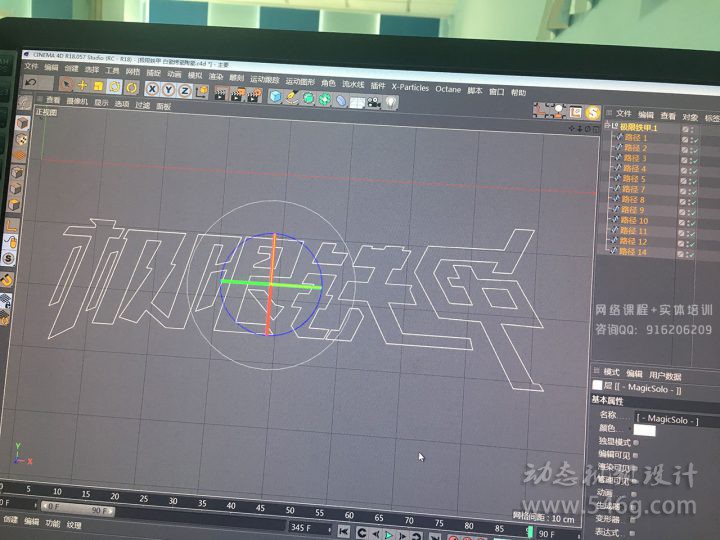Toggle green checkmark of 路径 12
The width and height of the screenshot is (720, 540).
693,244
